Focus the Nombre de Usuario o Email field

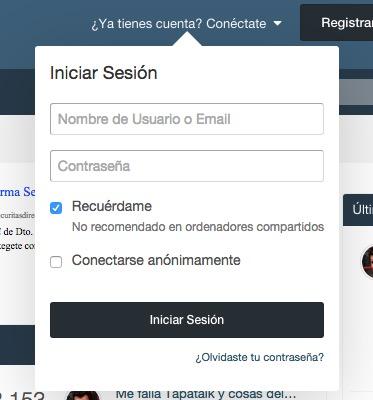(x=187, y=119)
